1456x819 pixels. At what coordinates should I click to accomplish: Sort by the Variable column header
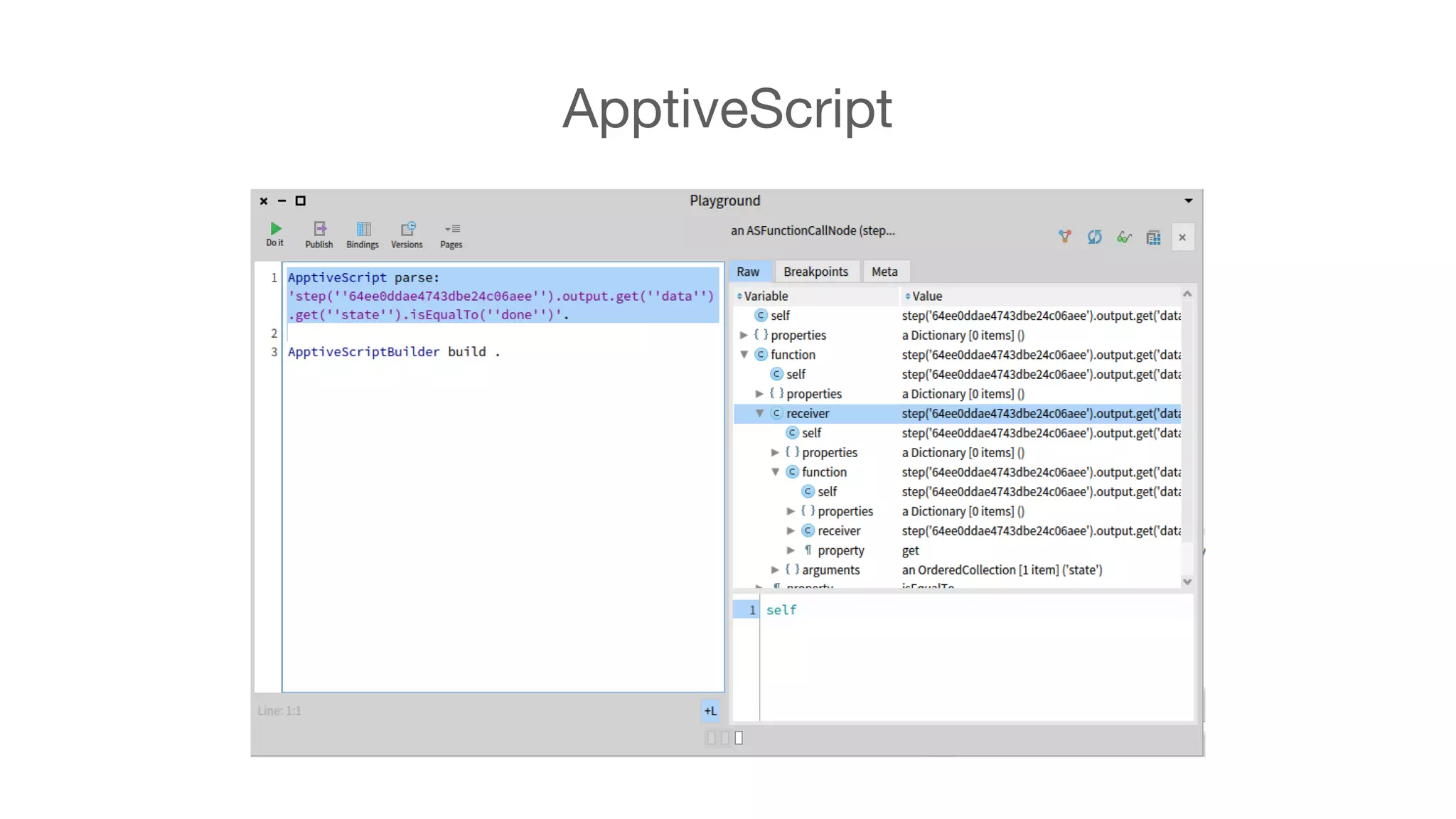click(765, 296)
